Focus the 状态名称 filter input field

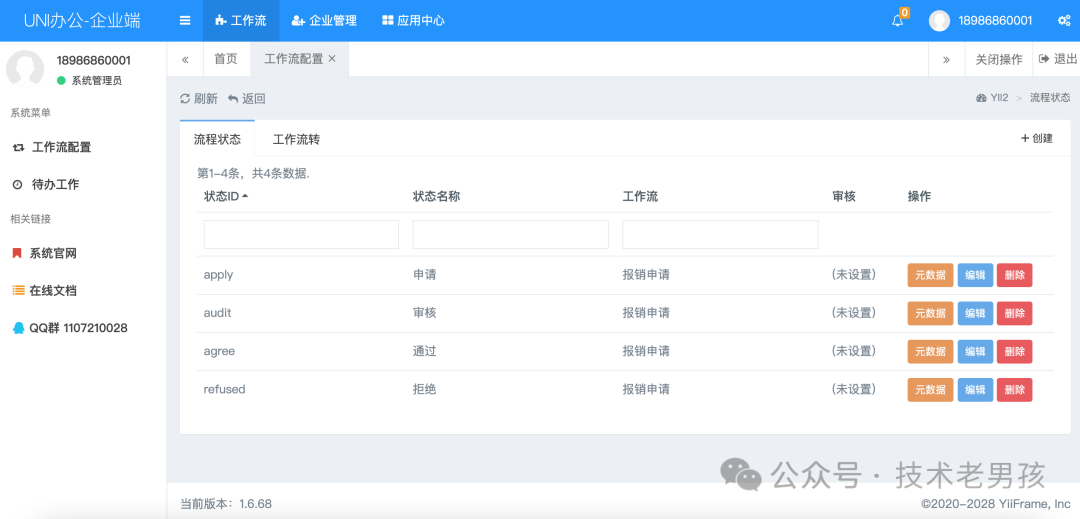tap(510, 234)
